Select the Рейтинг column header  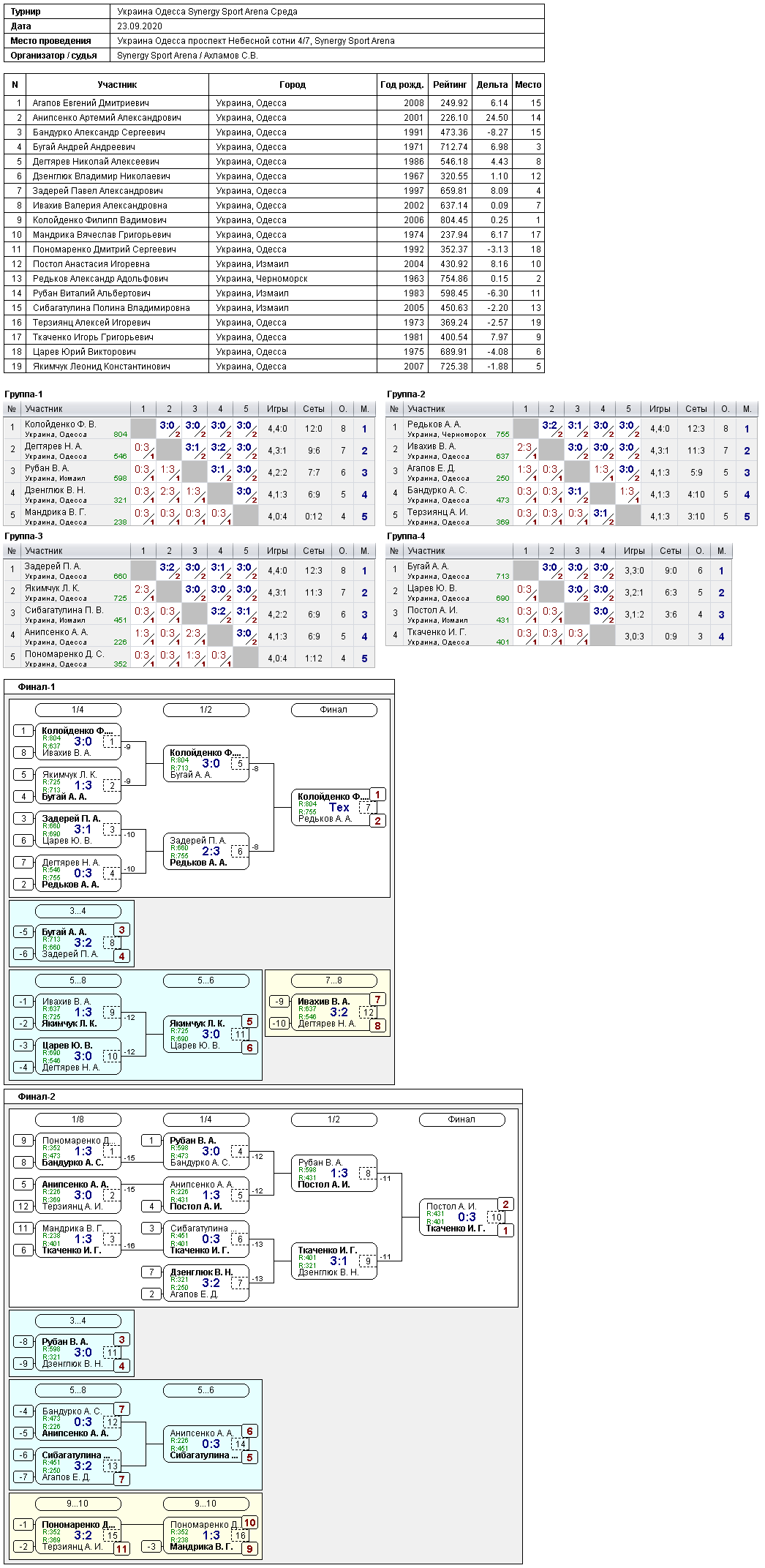point(450,85)
